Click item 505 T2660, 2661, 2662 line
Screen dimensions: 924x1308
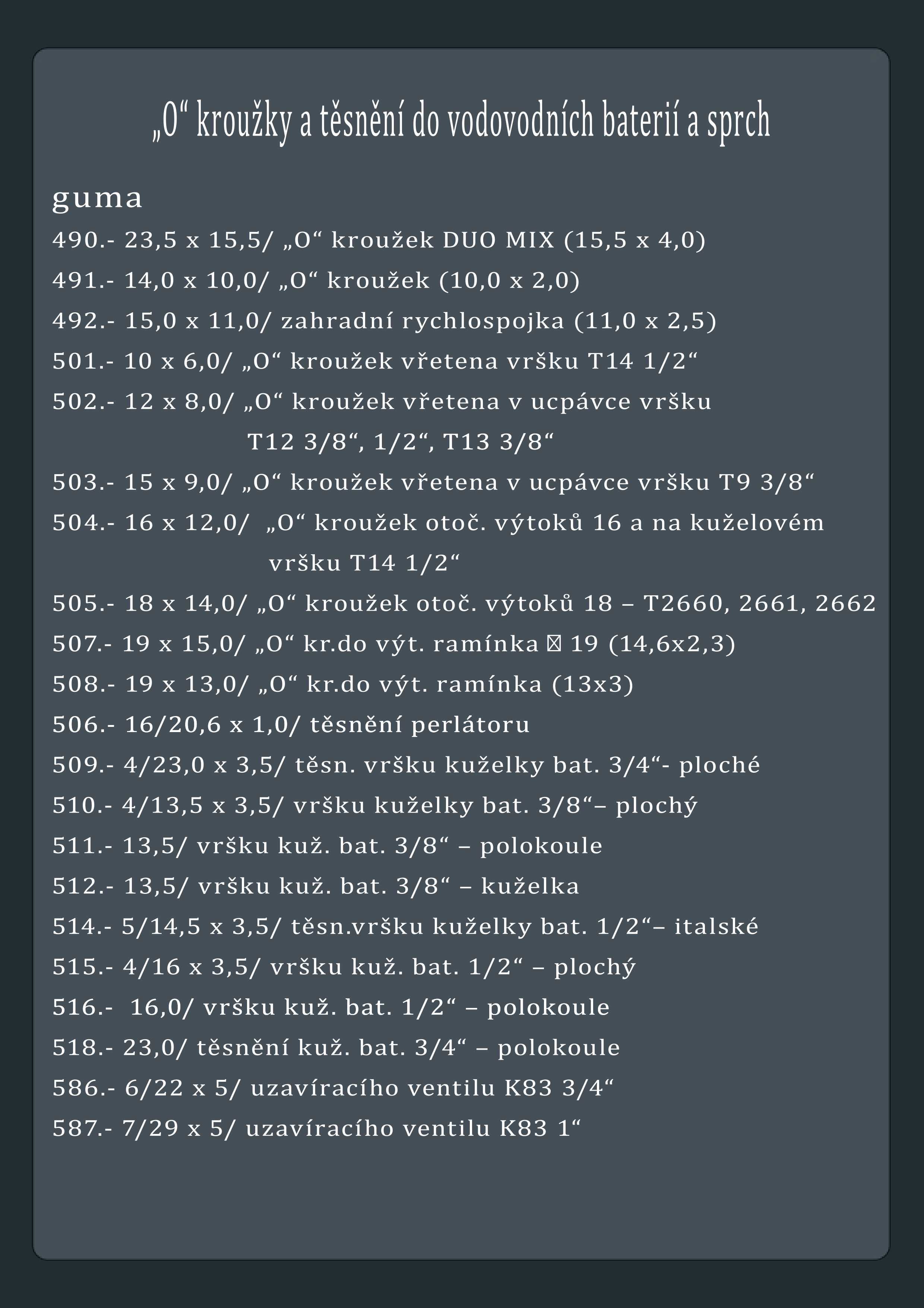pyautogui.click(x=464, y=603)
